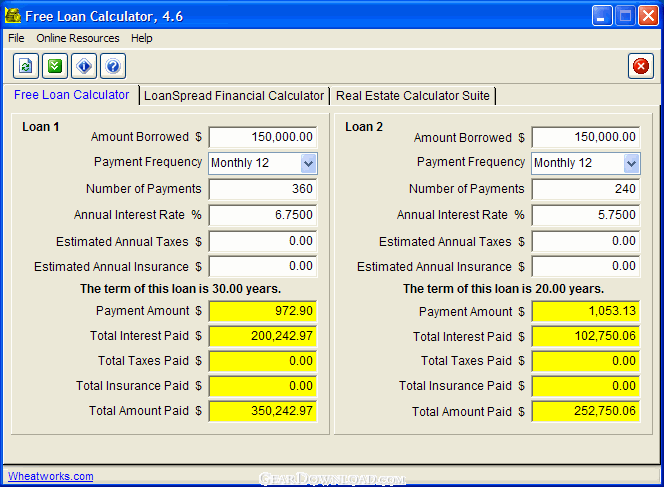This screenshot has height=487, width=664.
Task: Click the green refresh document toolbar icon
Action: pyautogui.click(x=26, y=67)
